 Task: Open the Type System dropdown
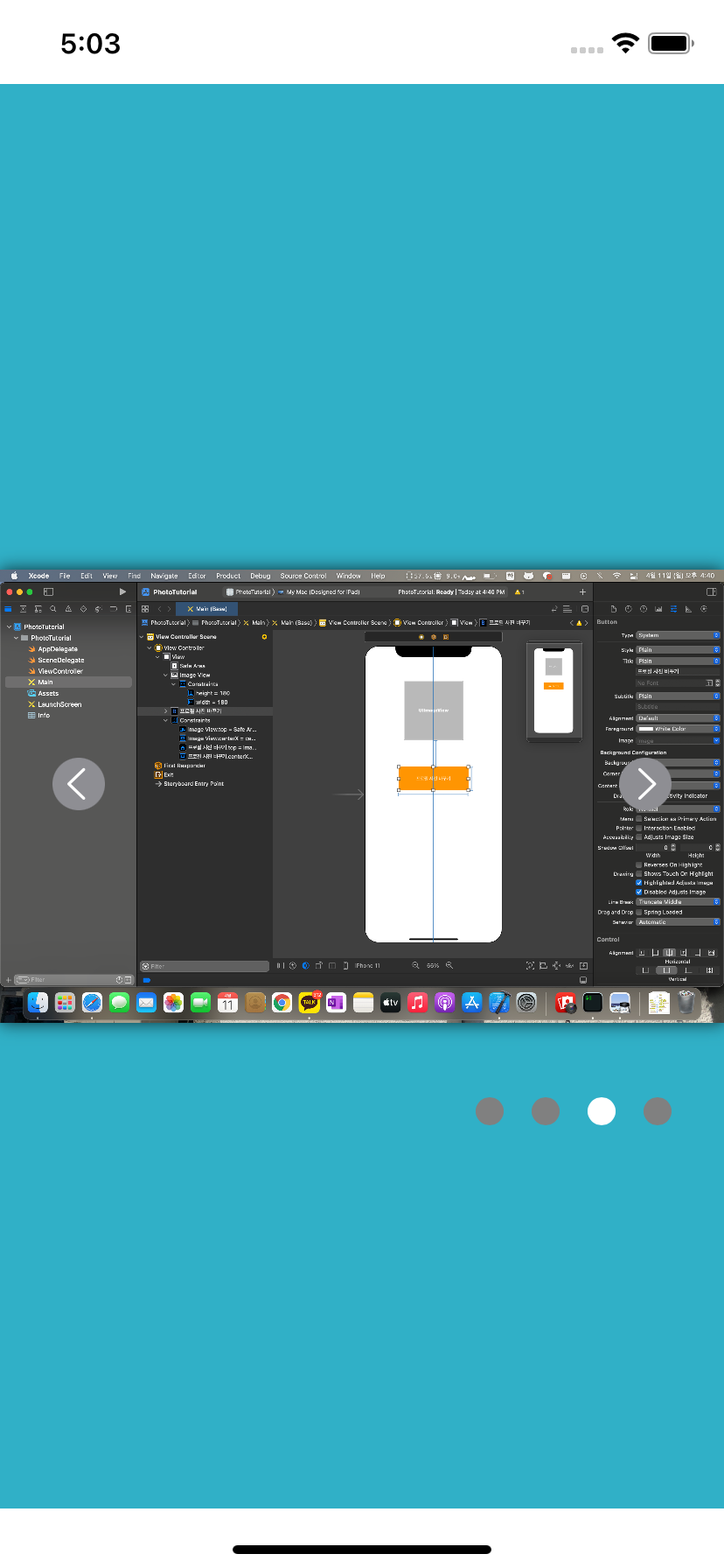(x=679, y=635)
